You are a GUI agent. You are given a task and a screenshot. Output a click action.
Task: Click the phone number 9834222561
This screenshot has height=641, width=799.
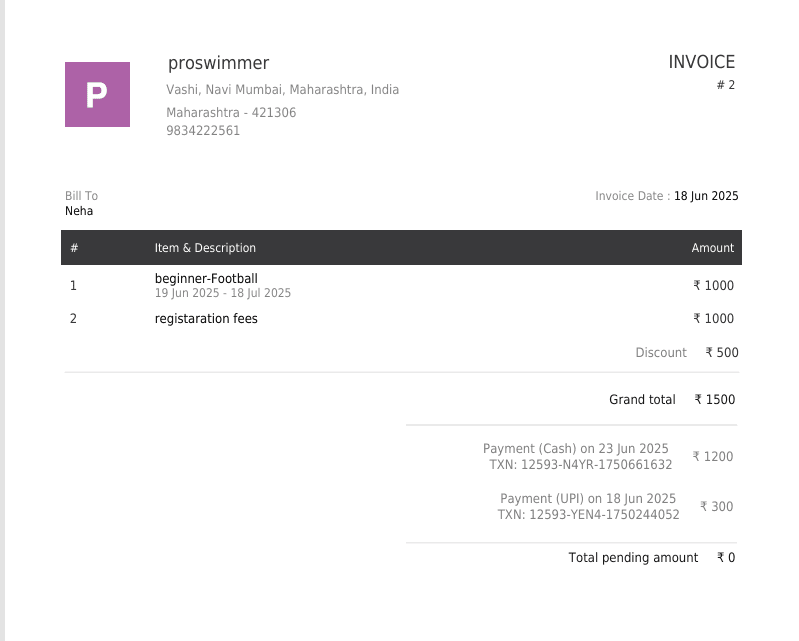coord(203,131)
